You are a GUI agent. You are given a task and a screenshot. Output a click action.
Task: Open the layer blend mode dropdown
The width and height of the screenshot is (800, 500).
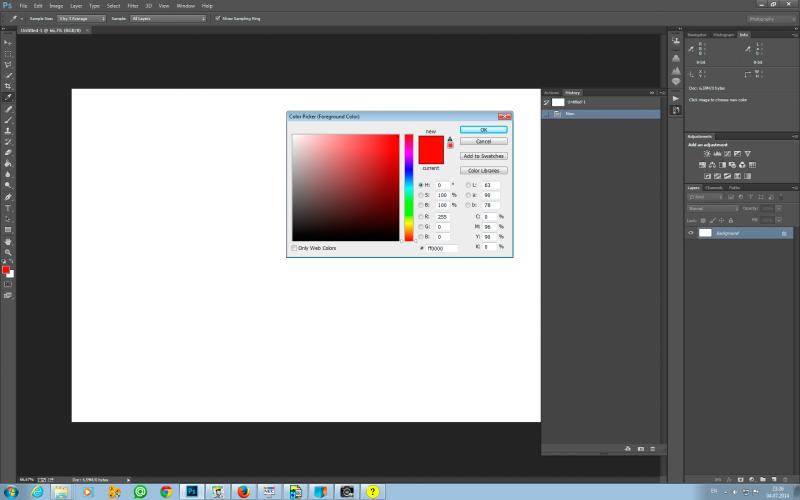[x=713, y=209]
